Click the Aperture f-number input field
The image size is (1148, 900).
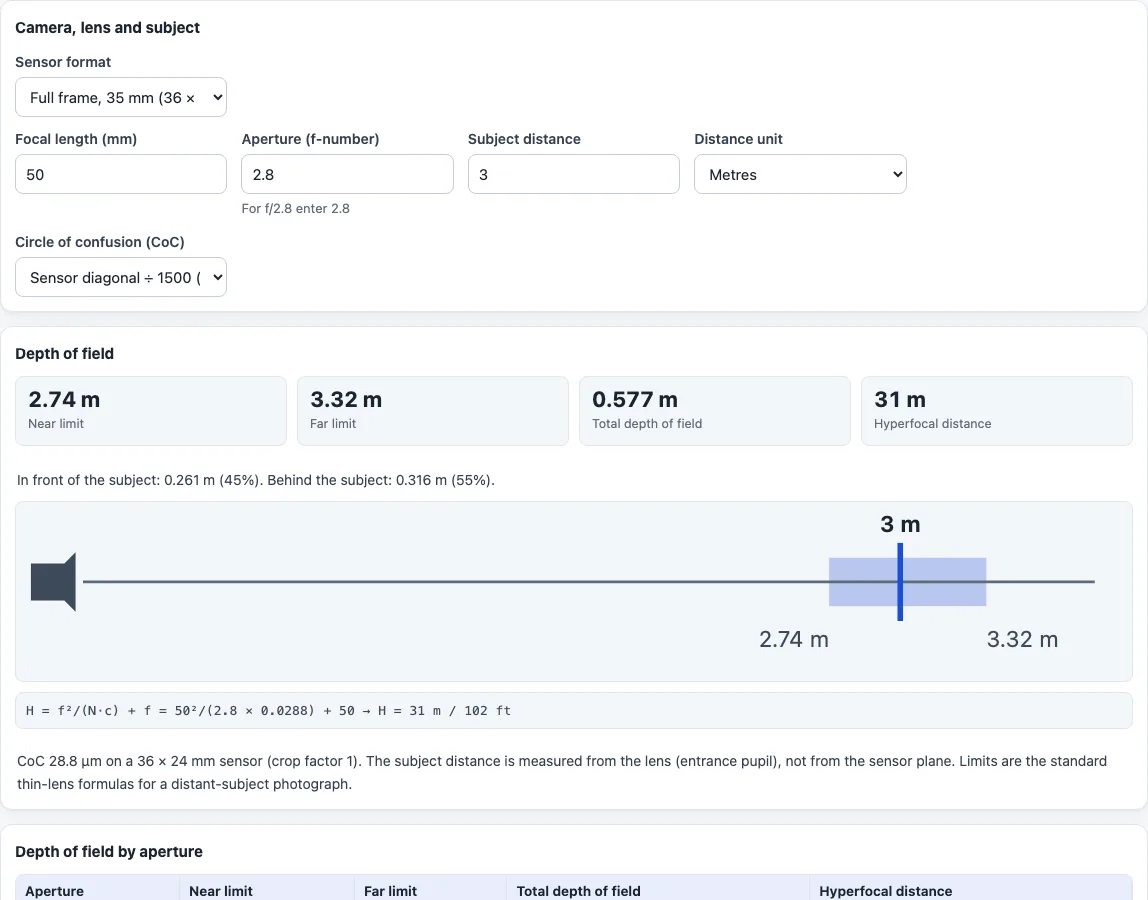click(x=347, y=174)
